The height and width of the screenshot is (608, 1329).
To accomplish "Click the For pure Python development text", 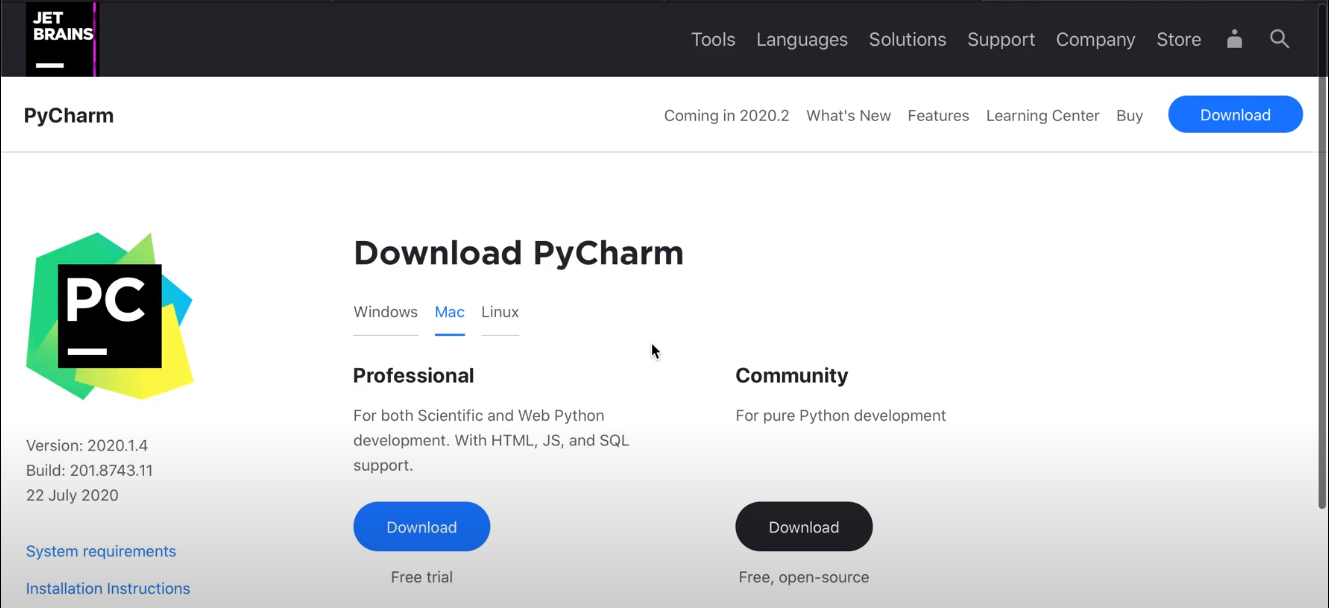I will (841, 415).
